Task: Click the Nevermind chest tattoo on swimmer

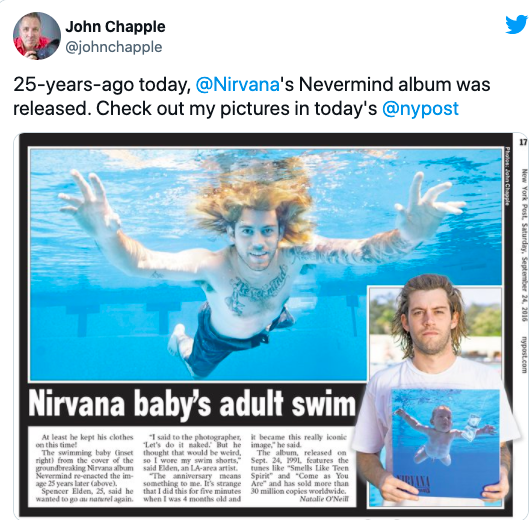Action: pos(258,287)
